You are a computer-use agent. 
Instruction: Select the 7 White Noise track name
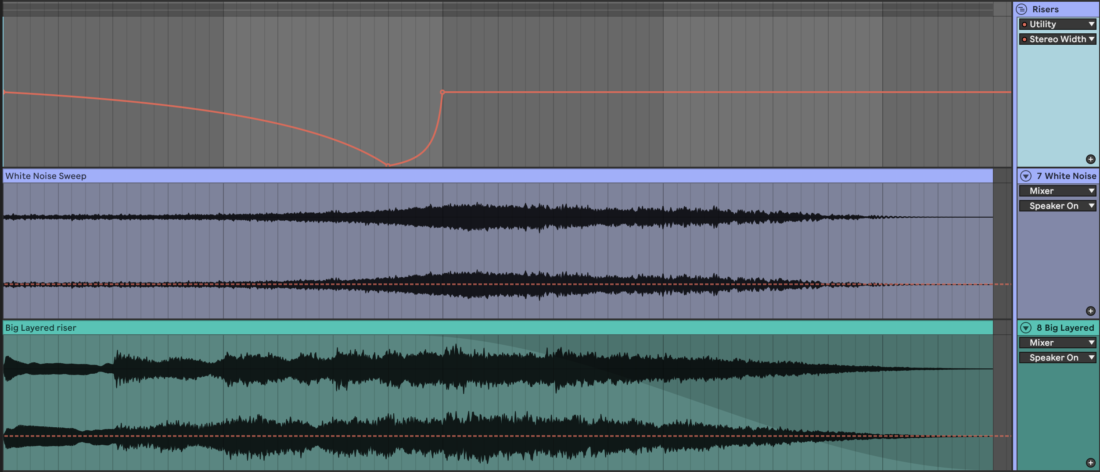pos(1066,176)
